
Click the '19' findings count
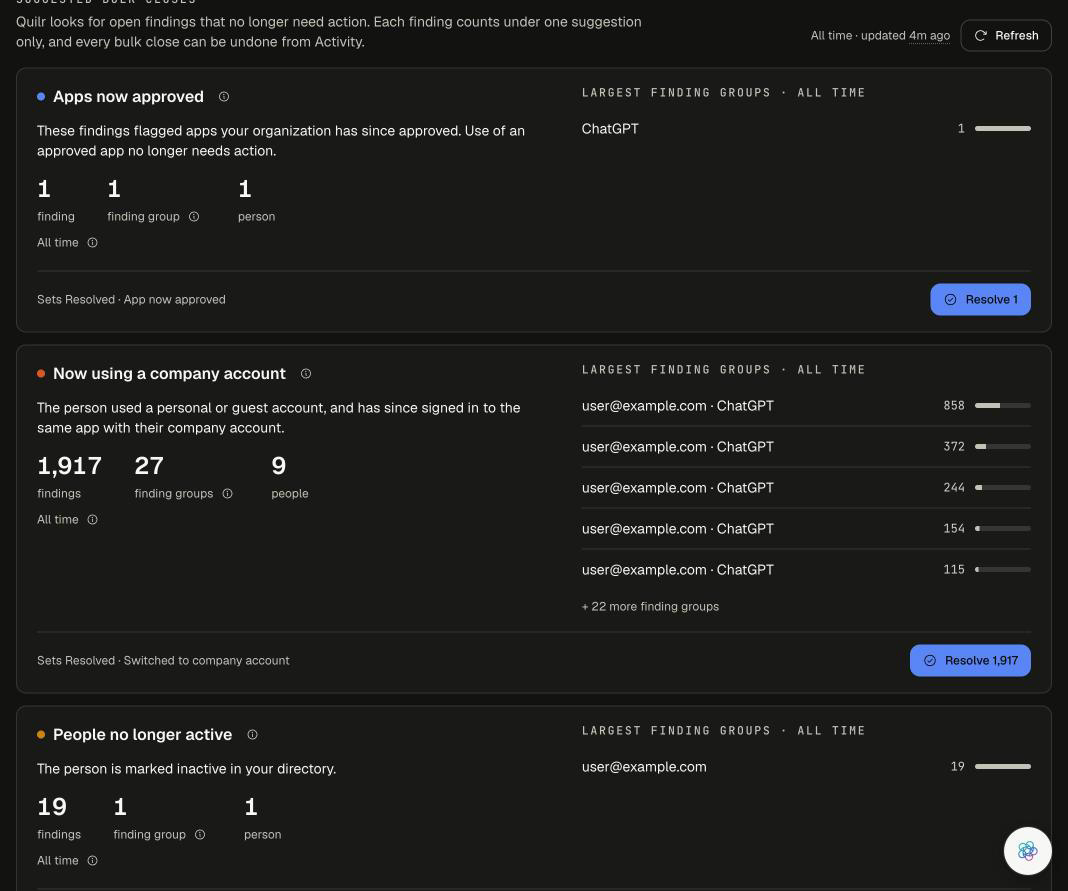(x=52, y=807)
